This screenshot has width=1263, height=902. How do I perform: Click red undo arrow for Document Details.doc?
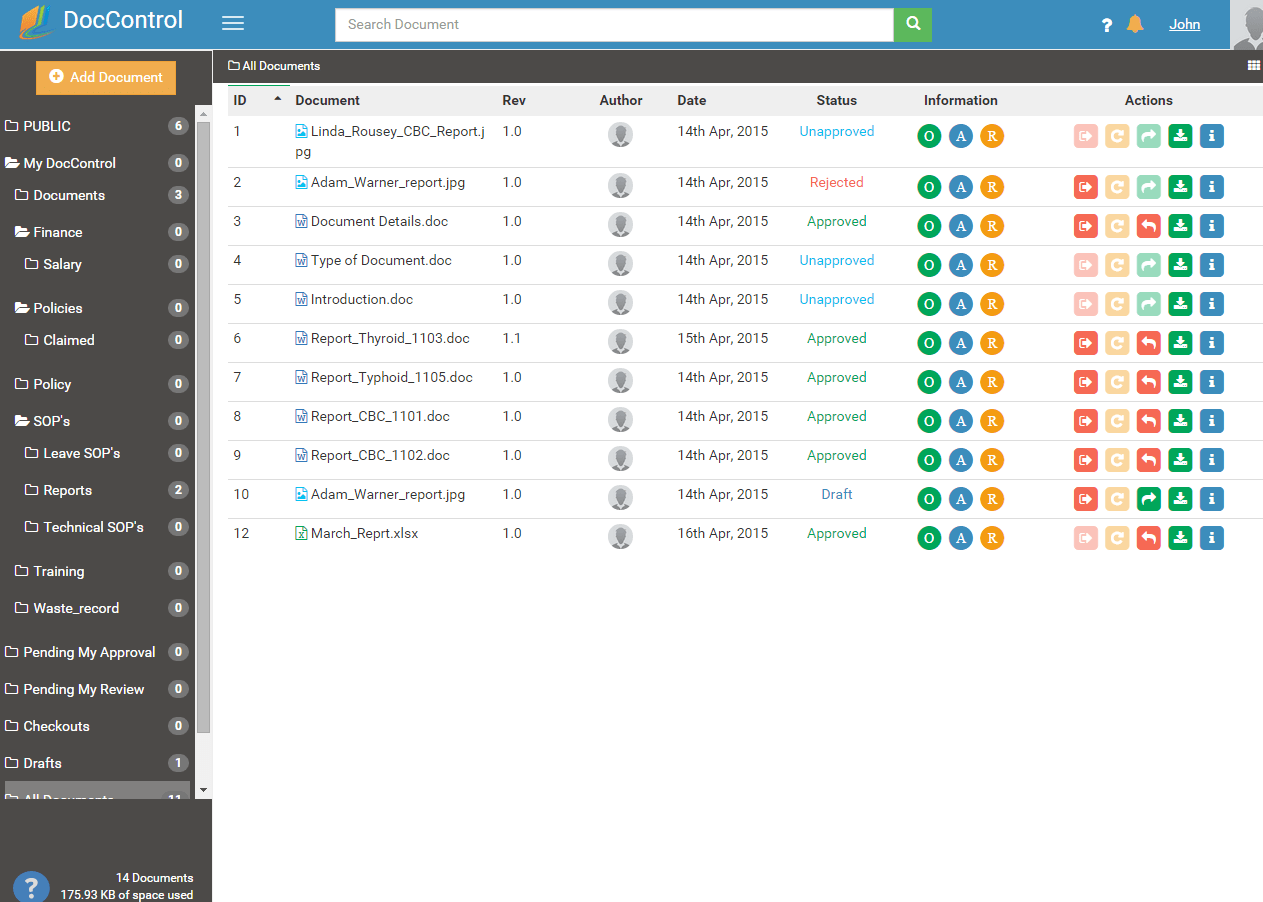(1149, 226)
